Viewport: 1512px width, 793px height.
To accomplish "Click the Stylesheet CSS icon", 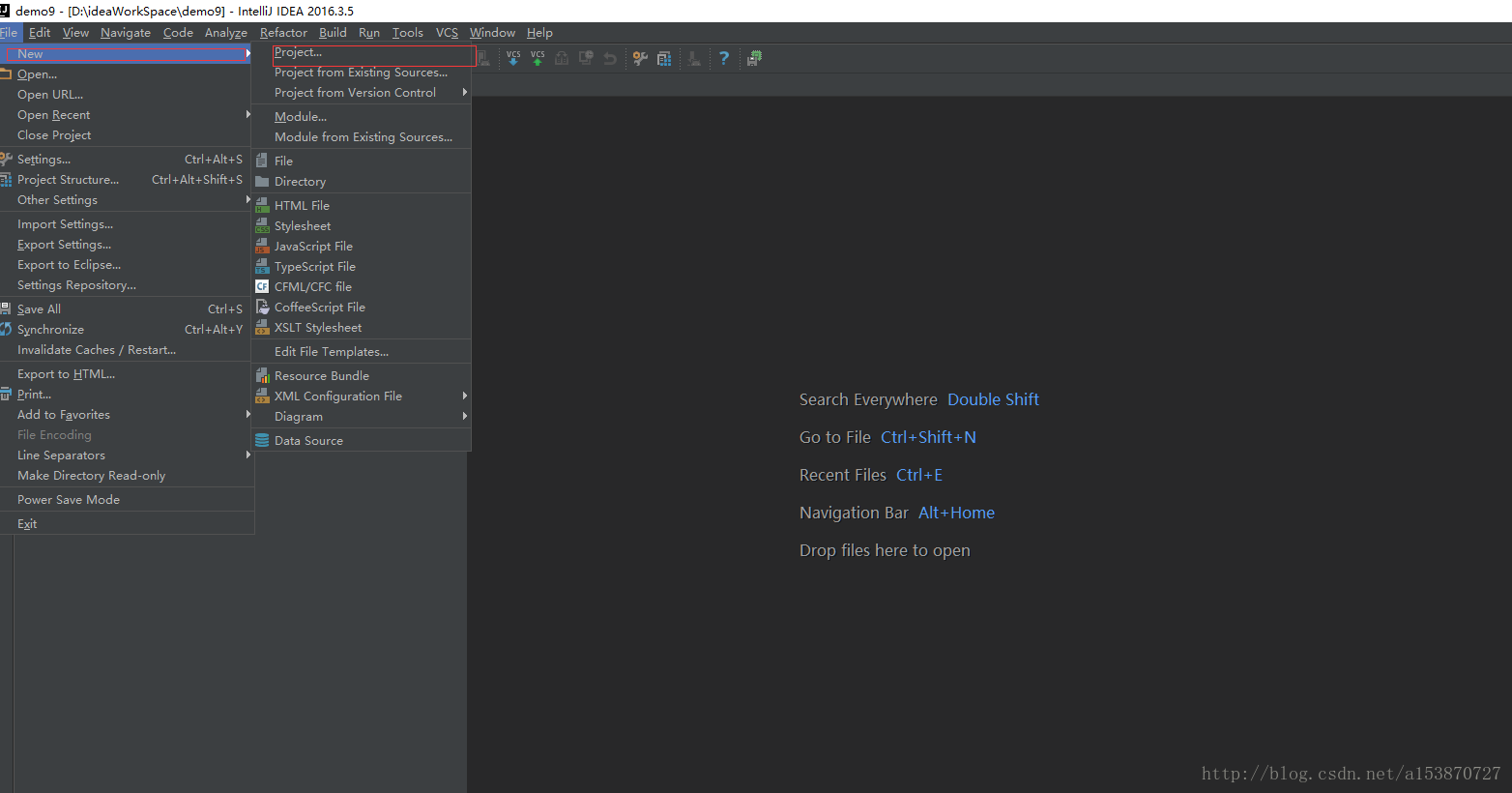I will coord(262,225).
